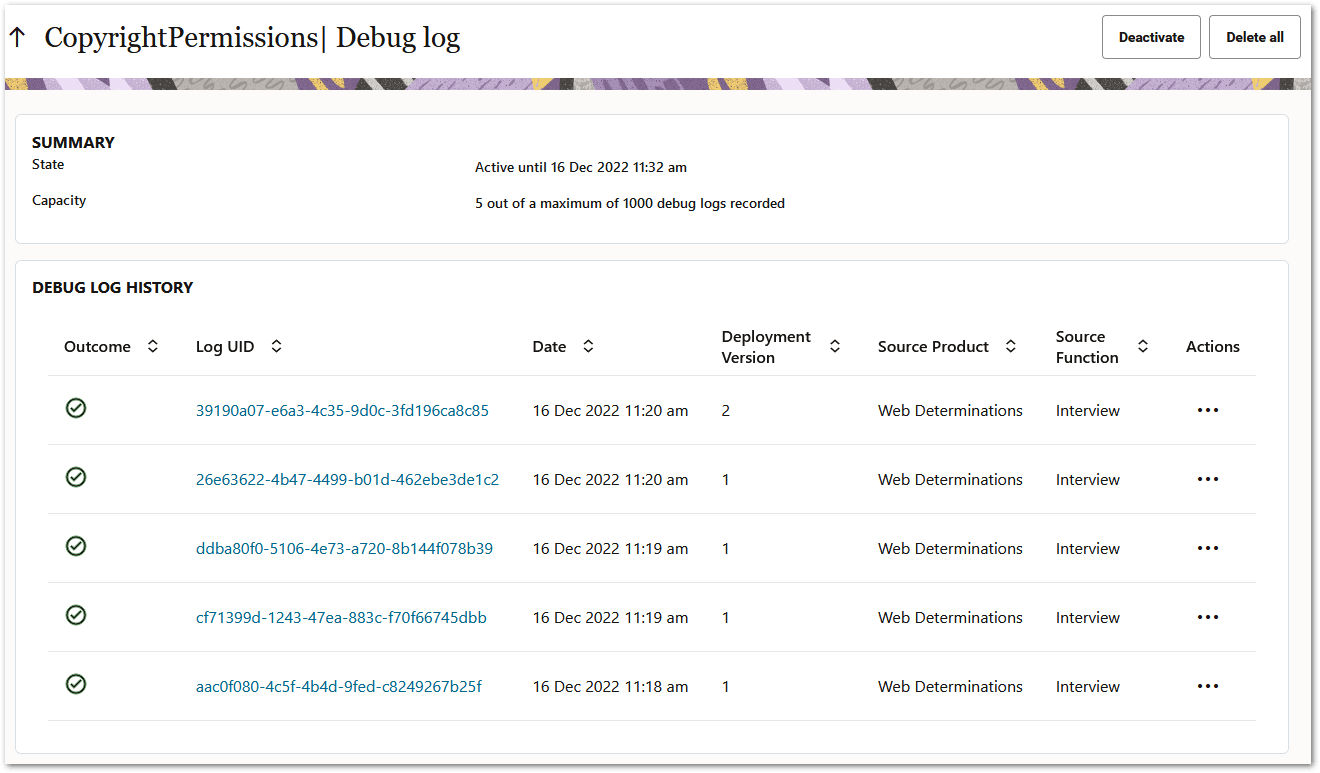This screenshot has height=773, width=1320.
Task: Click the outcome checkmark on the bottom row
Action: (x=76, y=684)
